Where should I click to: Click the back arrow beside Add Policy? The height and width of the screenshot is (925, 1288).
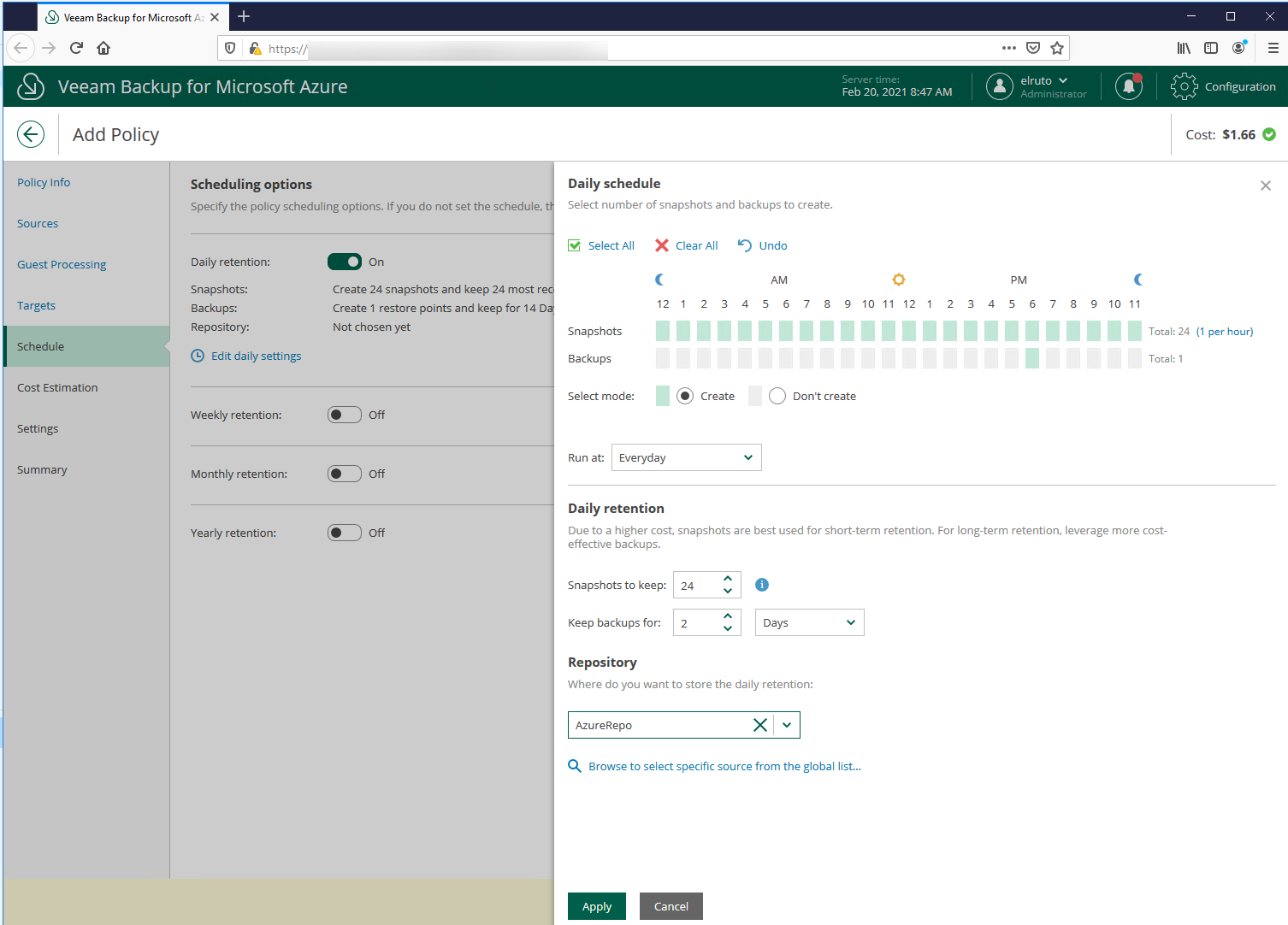(x=31, y=134)
